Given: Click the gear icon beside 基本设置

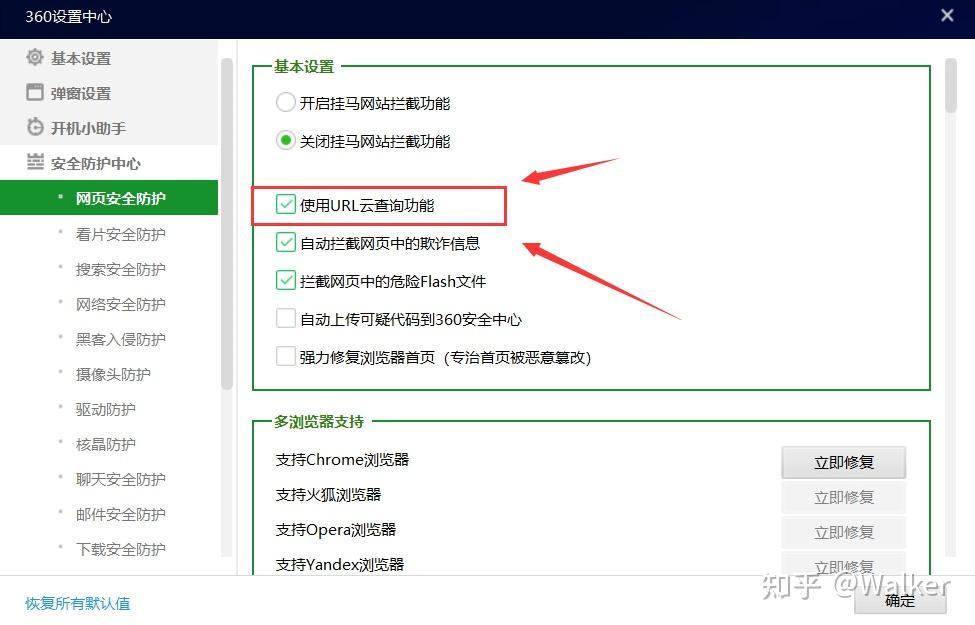Looking at the screenshot, I should click(x=35, y=57).
